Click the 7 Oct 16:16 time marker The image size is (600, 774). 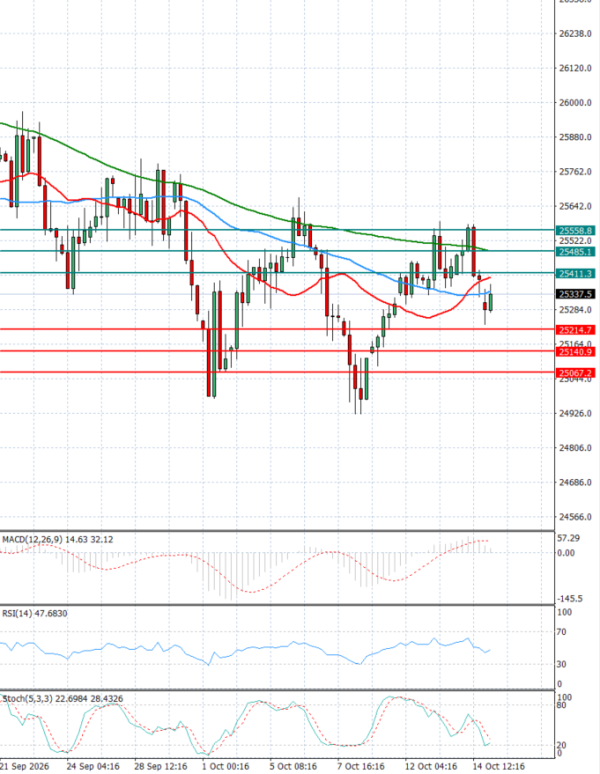tap(361, 766)
